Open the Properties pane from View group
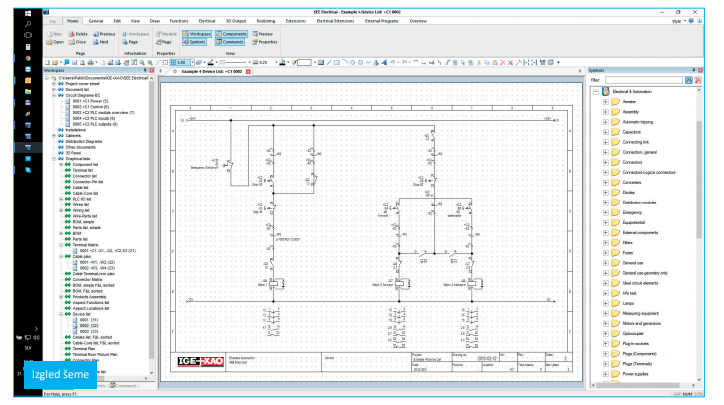 (265, 42)
